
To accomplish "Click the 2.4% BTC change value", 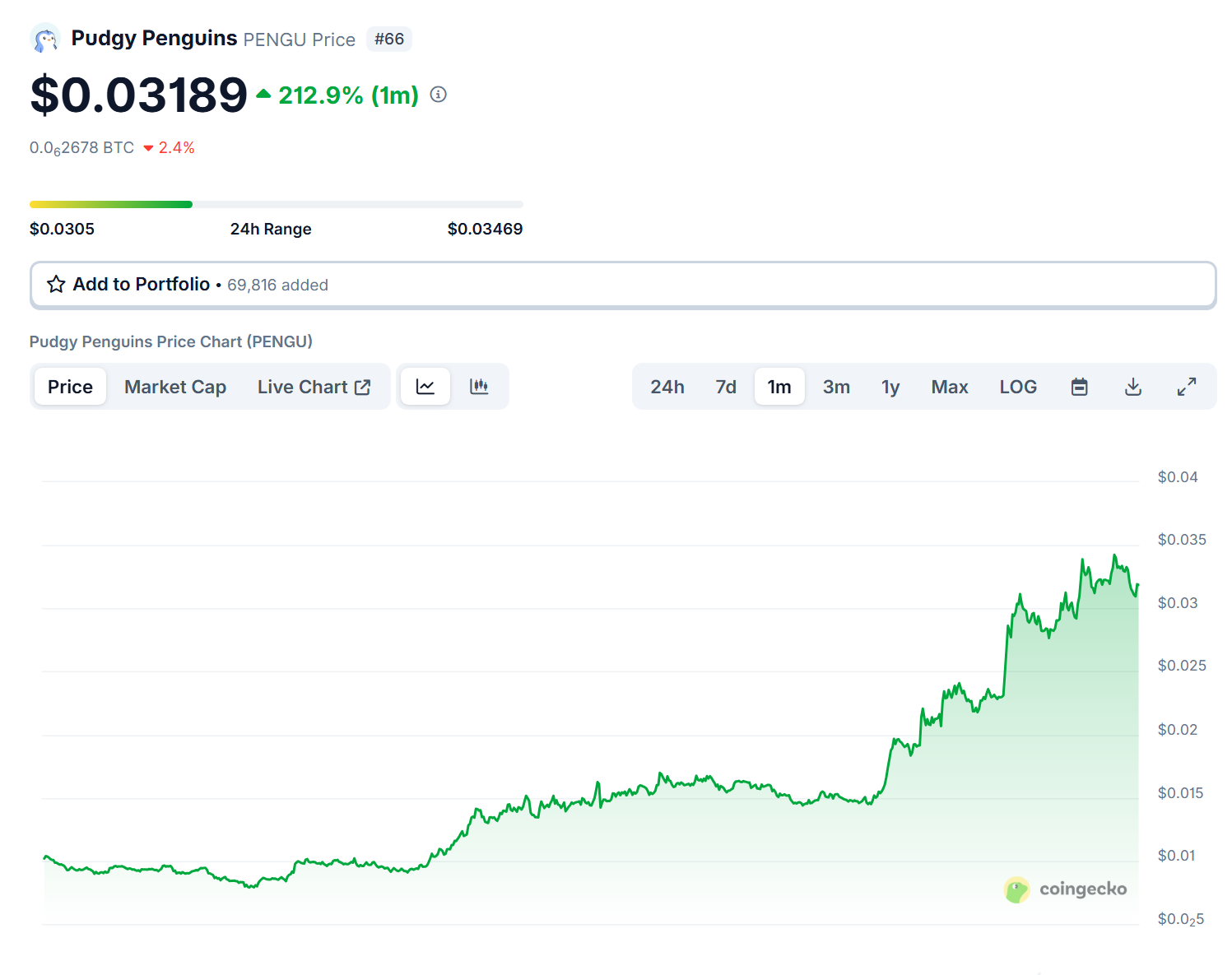I will click(x=176, y=148).
